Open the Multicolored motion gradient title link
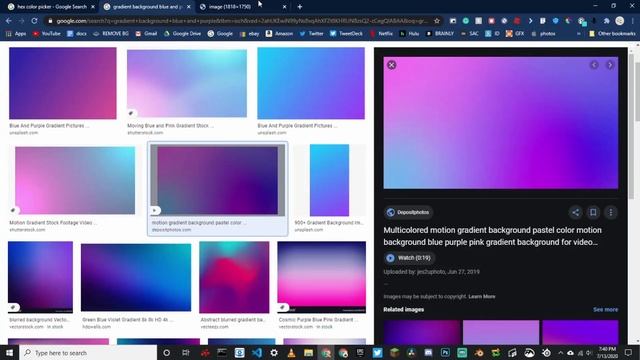Image resolution: width=640 pixels, height=360 pixels. click(x=492, y=236)
